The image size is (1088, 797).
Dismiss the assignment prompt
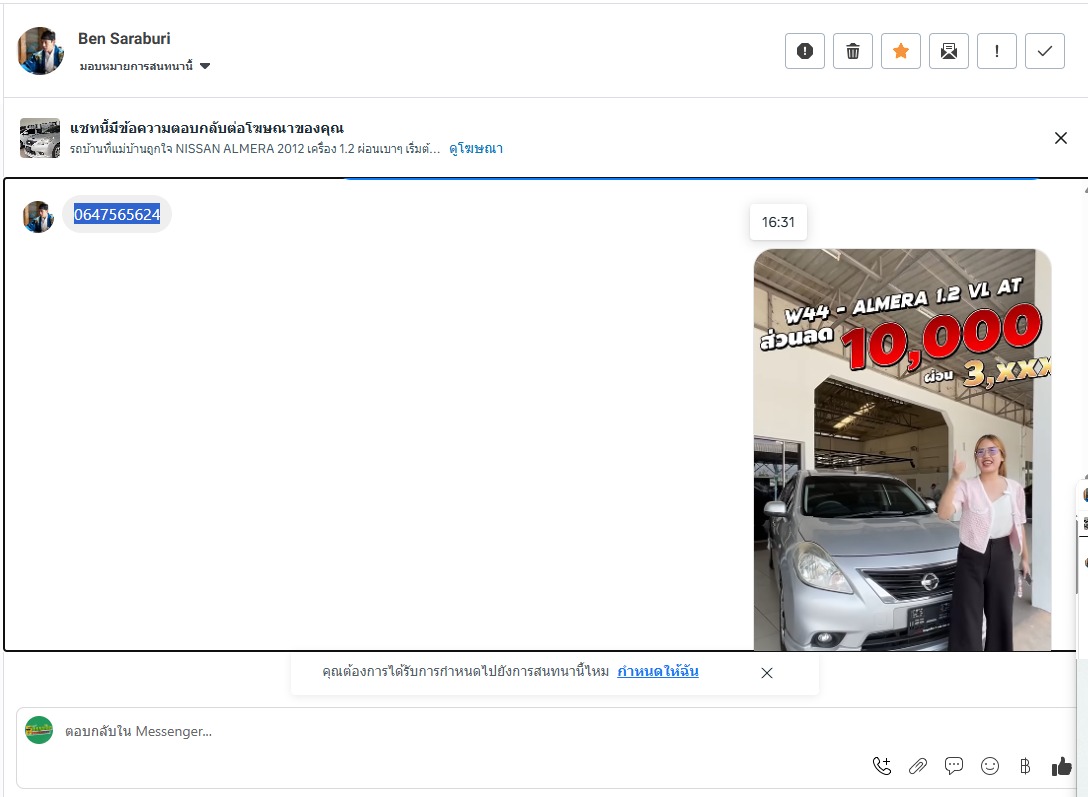767,673
